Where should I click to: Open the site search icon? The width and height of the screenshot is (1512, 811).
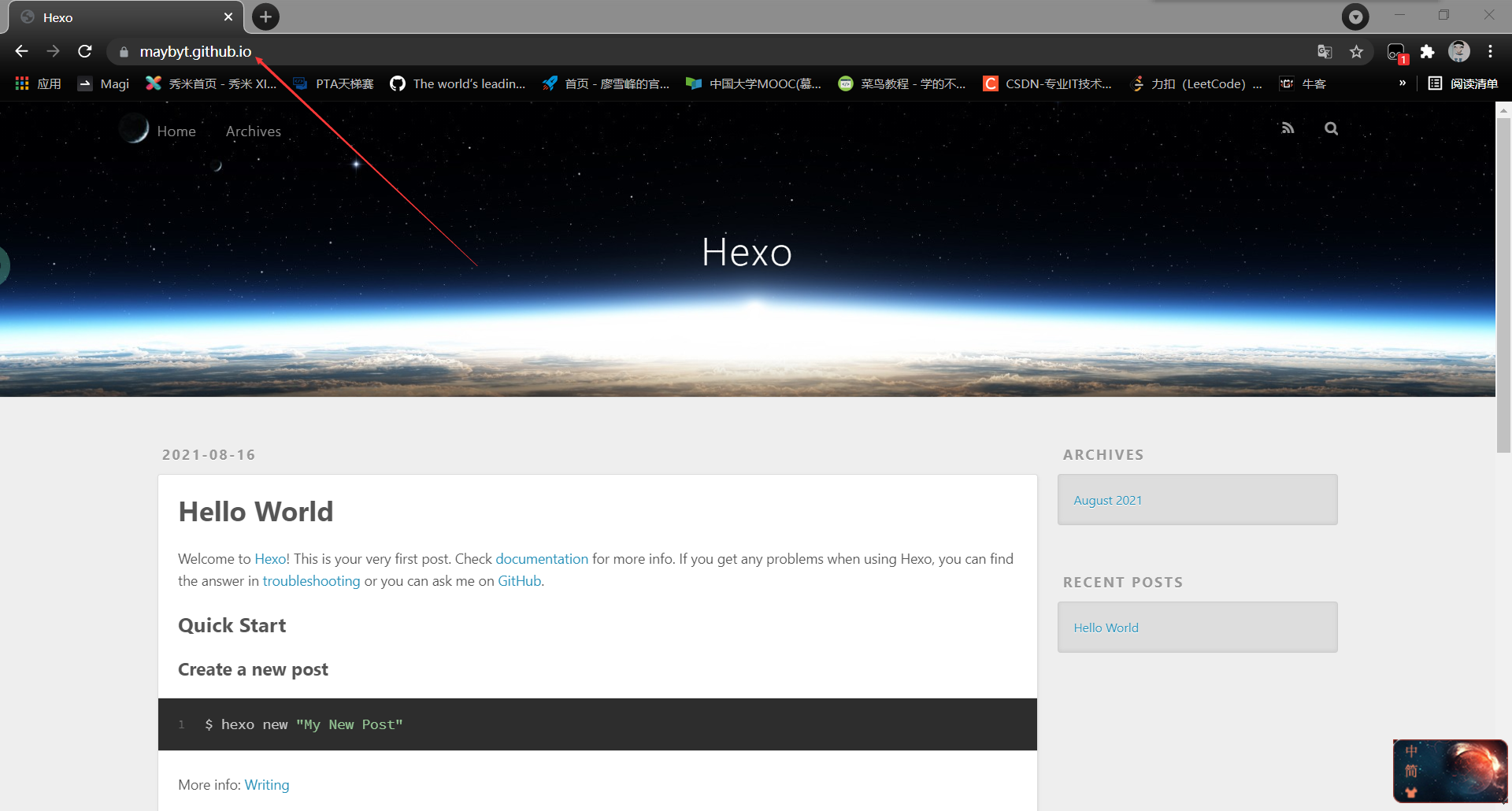(1331, 128)
